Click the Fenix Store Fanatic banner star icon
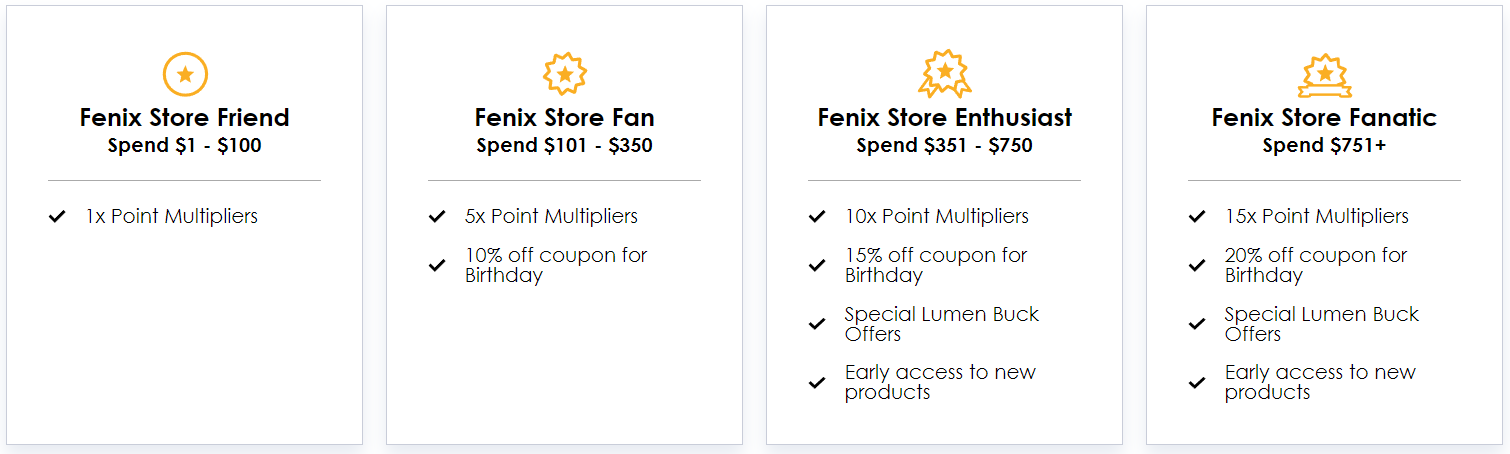This screenshot has height=454, width=1510. 1325,75
